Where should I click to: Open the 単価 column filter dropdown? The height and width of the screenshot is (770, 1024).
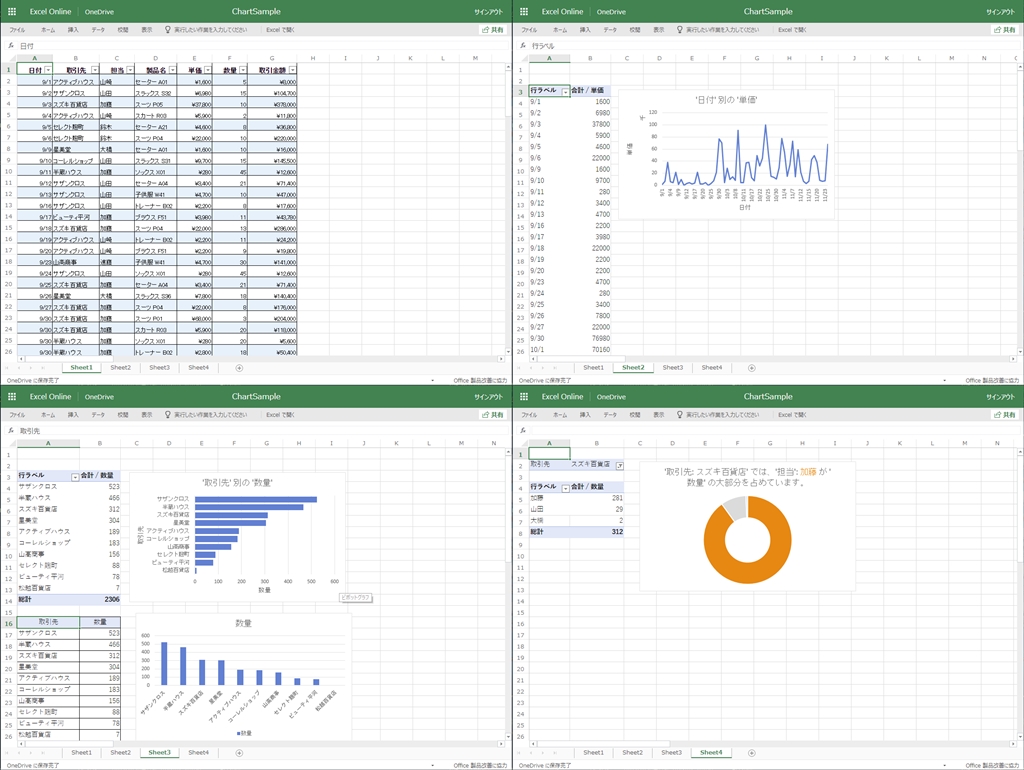pos(208,70)
